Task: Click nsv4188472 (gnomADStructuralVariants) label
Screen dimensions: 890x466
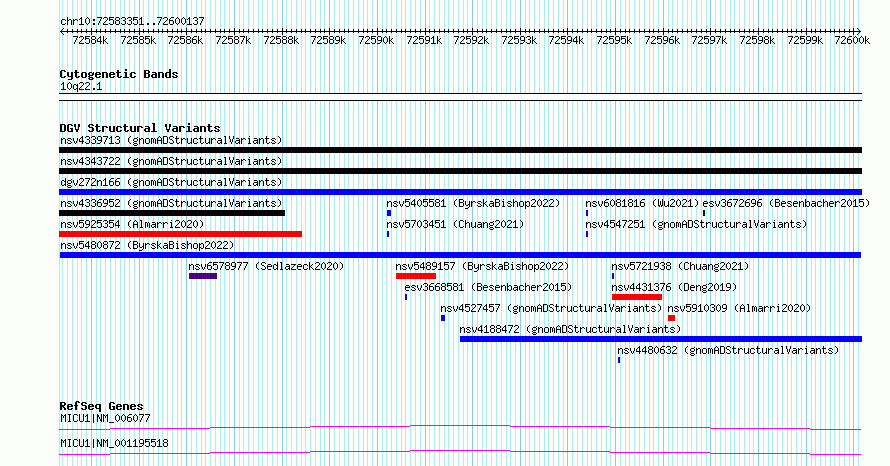Action: (x=570, y=329)
